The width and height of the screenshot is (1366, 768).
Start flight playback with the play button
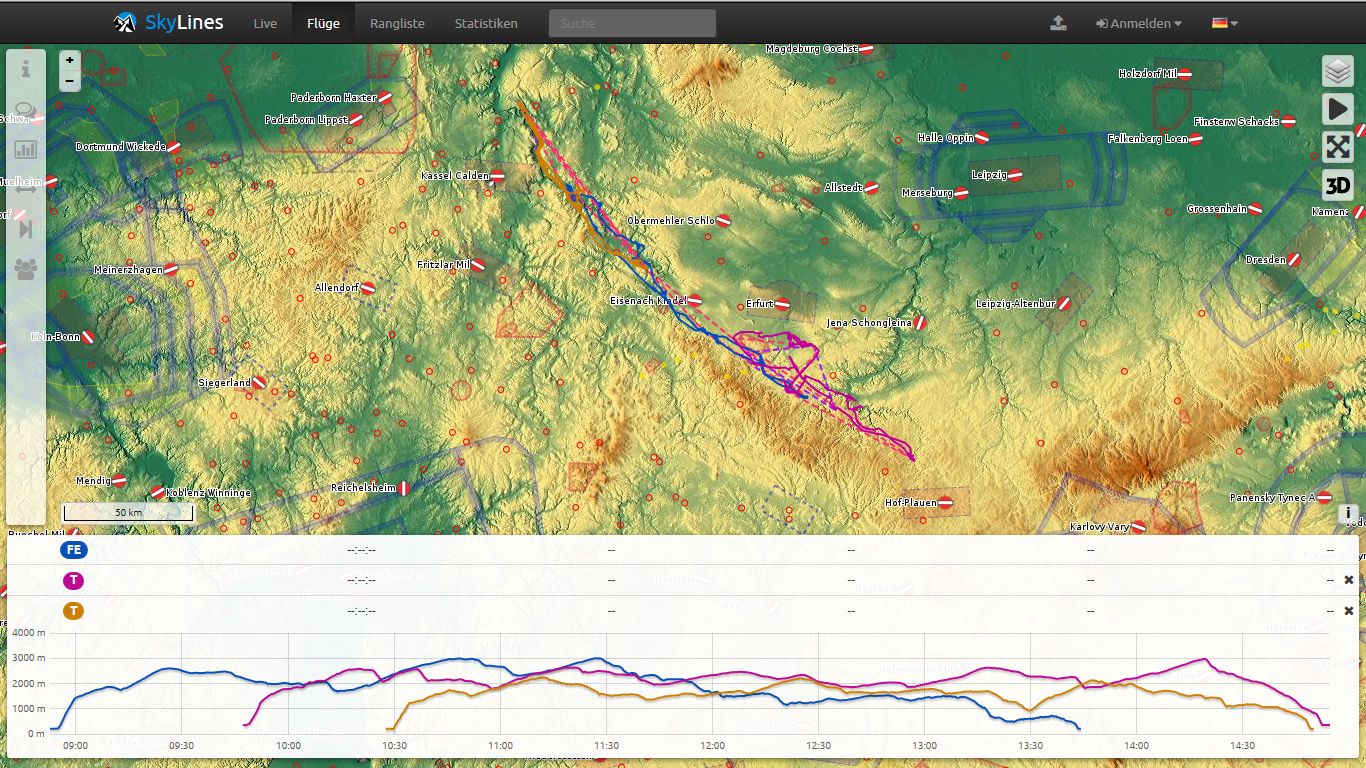point(1338,109)
